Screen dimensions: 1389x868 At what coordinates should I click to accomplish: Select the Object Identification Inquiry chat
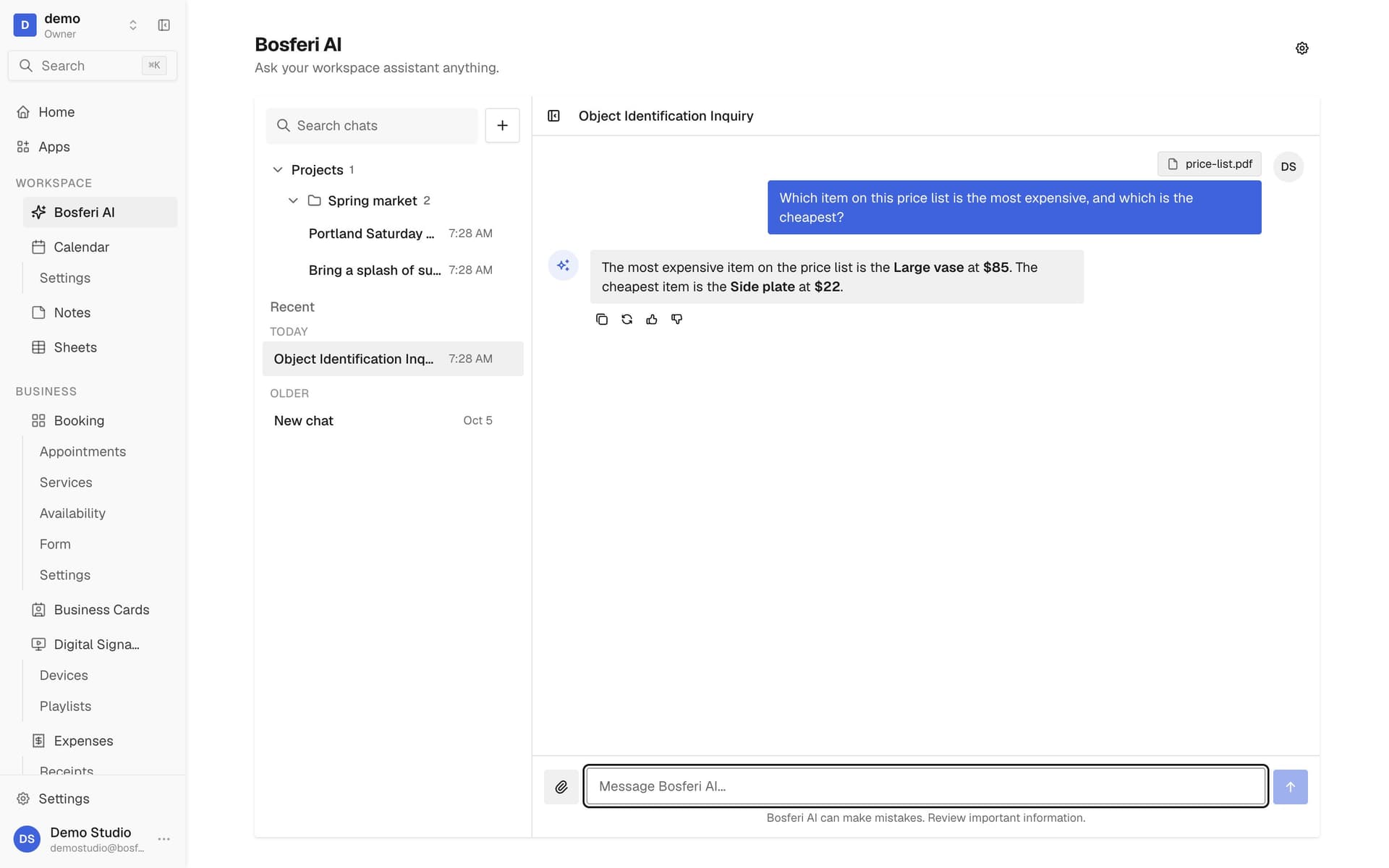click(393, 359)
